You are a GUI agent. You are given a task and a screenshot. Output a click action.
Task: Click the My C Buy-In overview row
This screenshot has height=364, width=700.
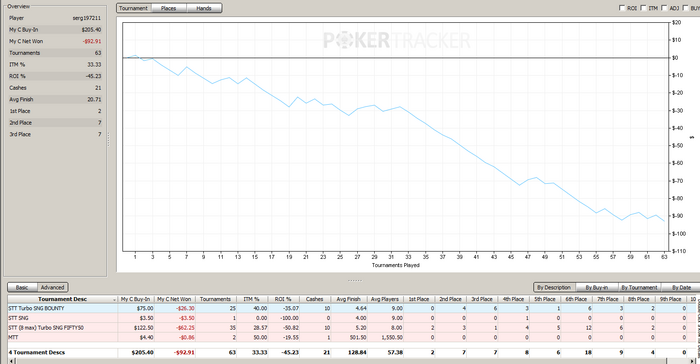coord(55,29)
